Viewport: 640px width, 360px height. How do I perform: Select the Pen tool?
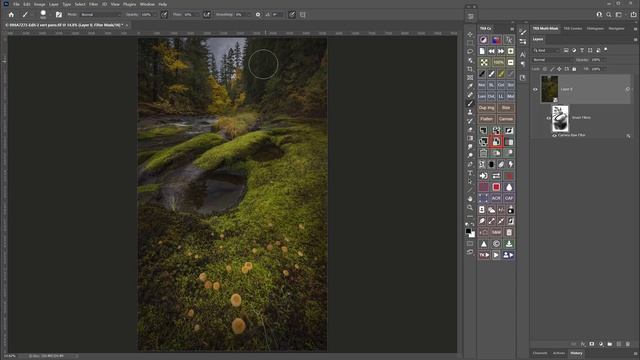(x=470, y=164)
